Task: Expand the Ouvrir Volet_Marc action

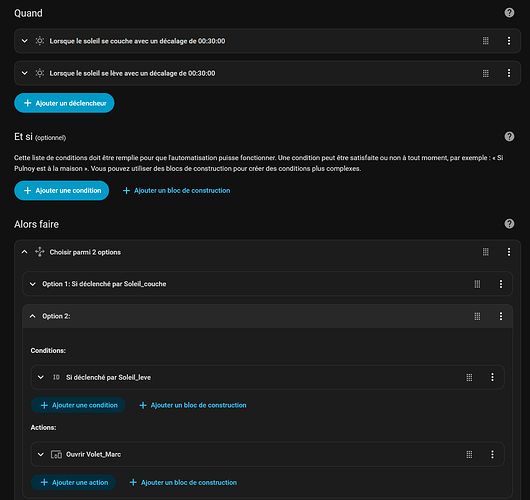Action: coord(41,454)
